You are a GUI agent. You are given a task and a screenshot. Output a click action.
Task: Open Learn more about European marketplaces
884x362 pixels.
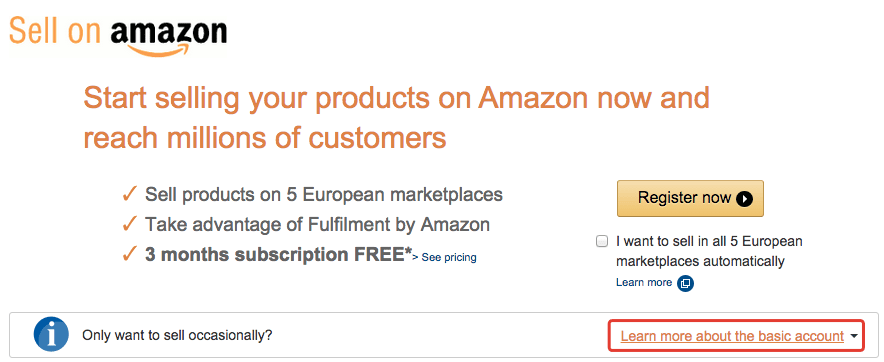tap(644, 282)
